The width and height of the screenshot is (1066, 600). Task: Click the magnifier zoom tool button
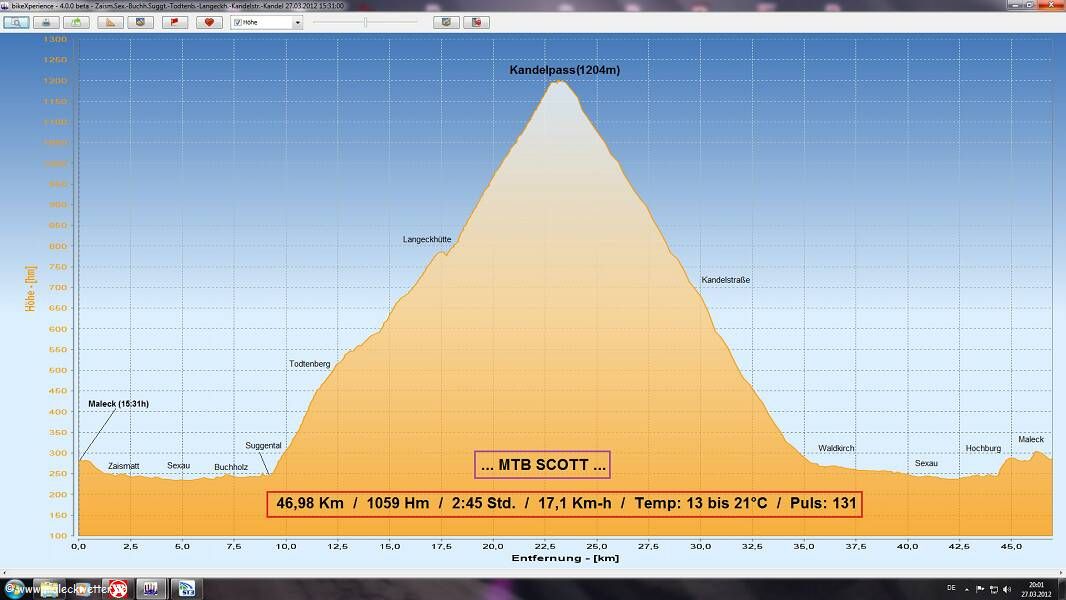tap(17, 22)
